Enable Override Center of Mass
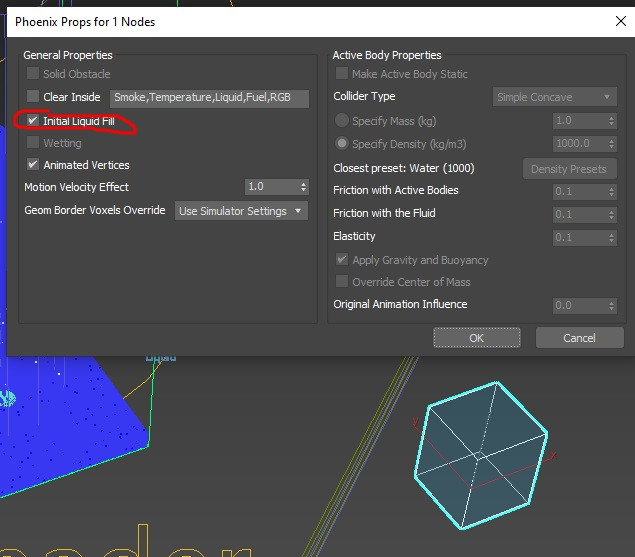Screen dimensions: 635x557 (342, 281)
